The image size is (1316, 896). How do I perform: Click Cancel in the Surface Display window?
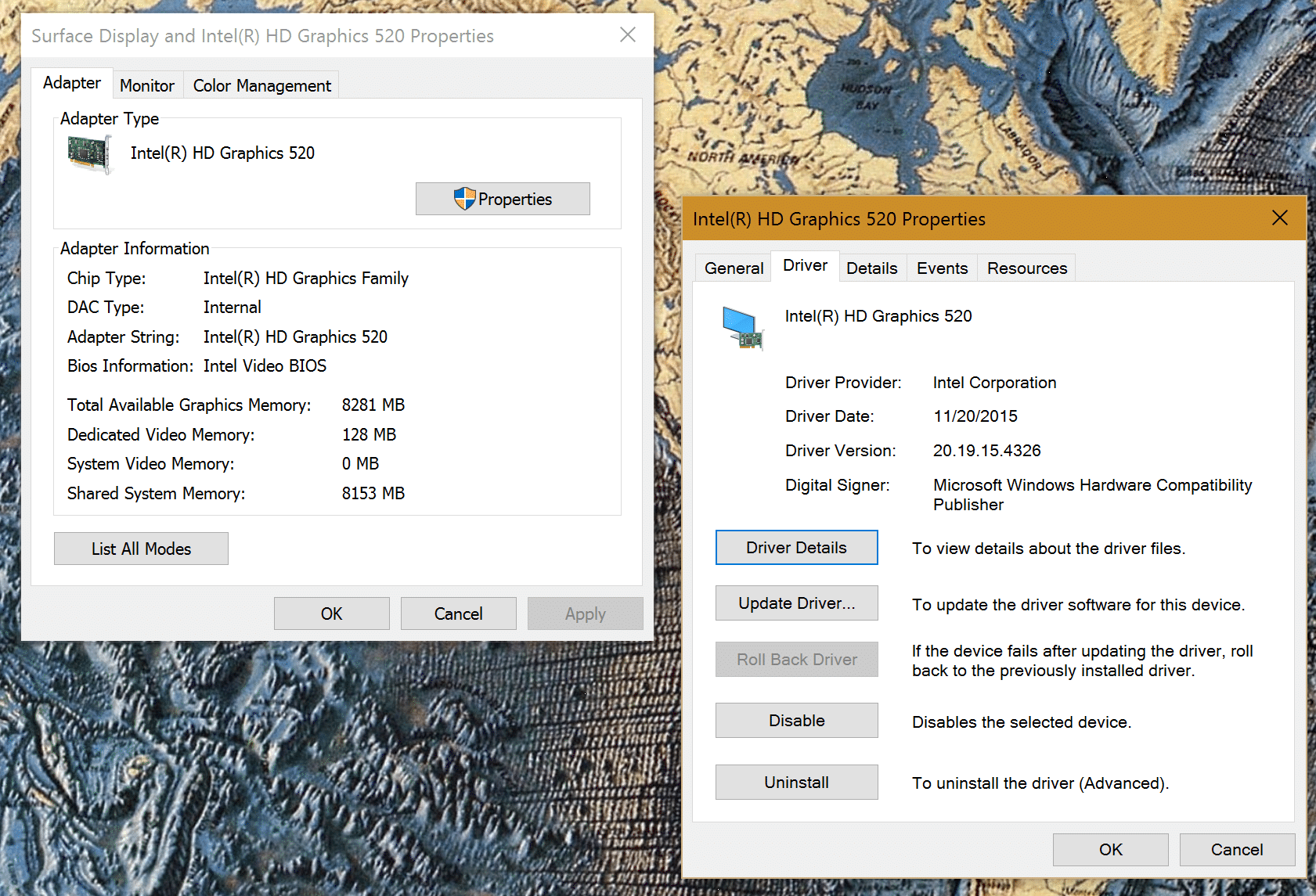[x=459, y=614]
